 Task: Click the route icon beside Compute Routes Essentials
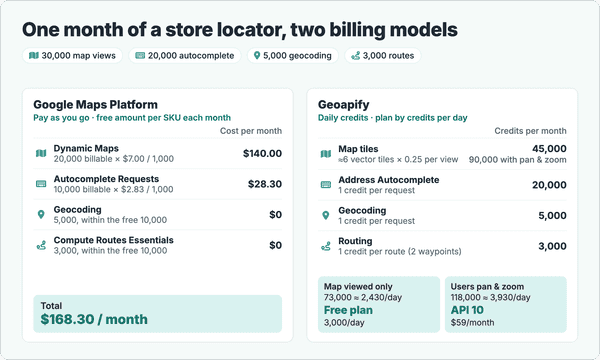(41, 245)
